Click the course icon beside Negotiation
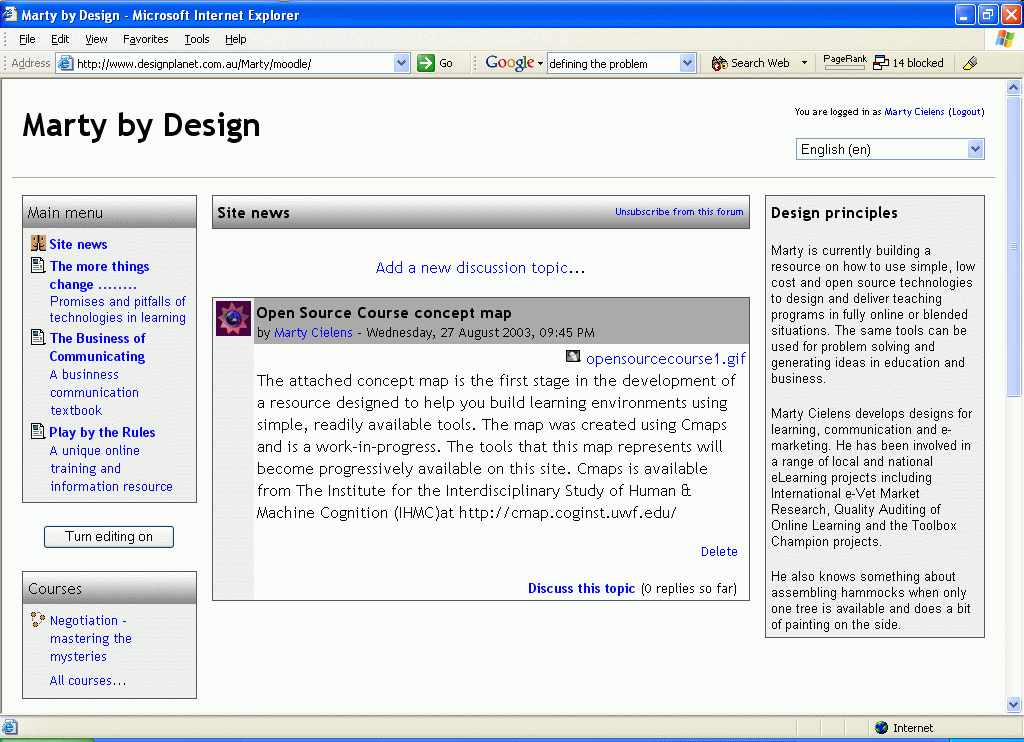Screen dimensions: 1024x742 38,620
